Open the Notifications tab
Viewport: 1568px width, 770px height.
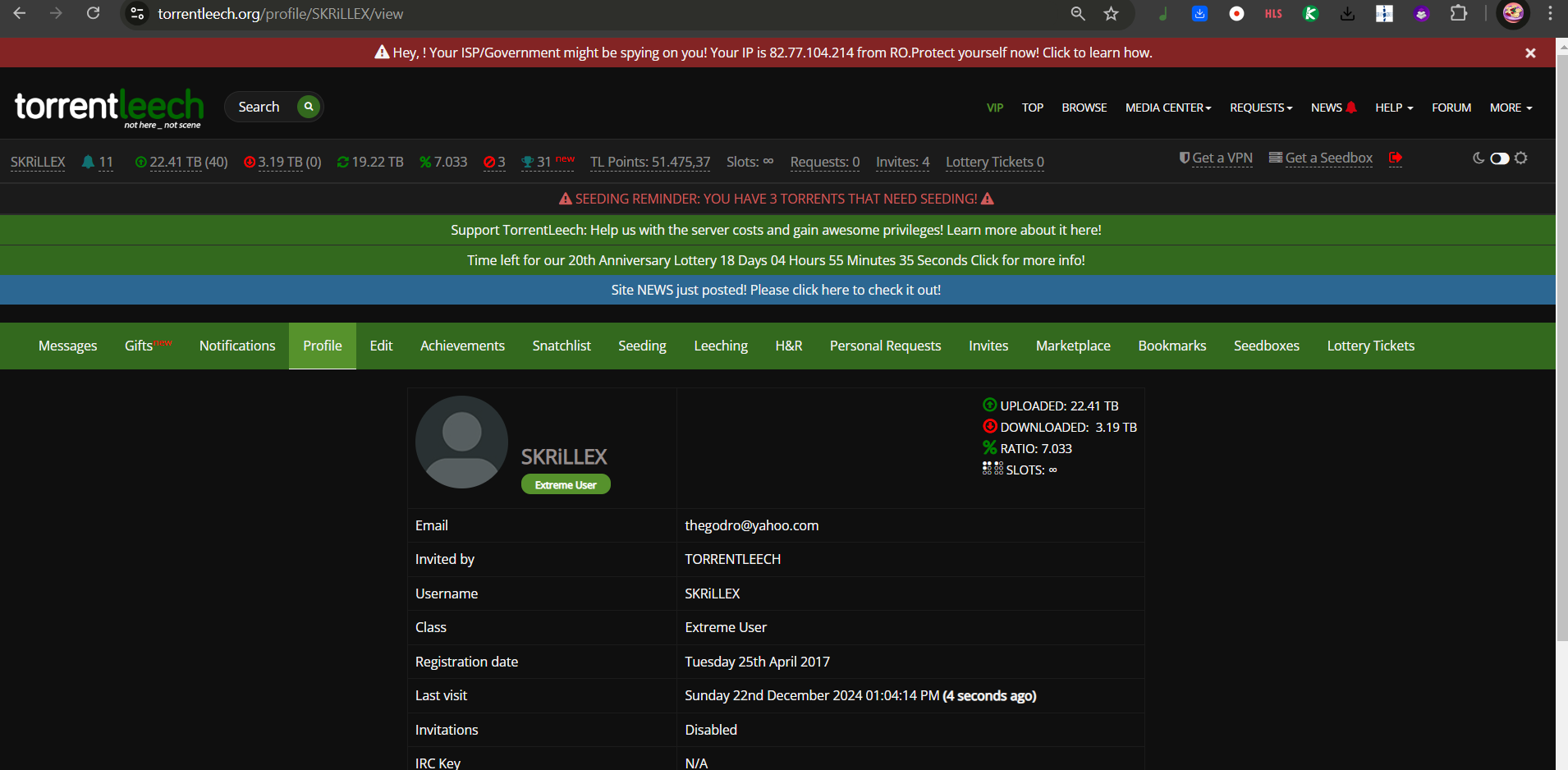click(x=237, y=346)
